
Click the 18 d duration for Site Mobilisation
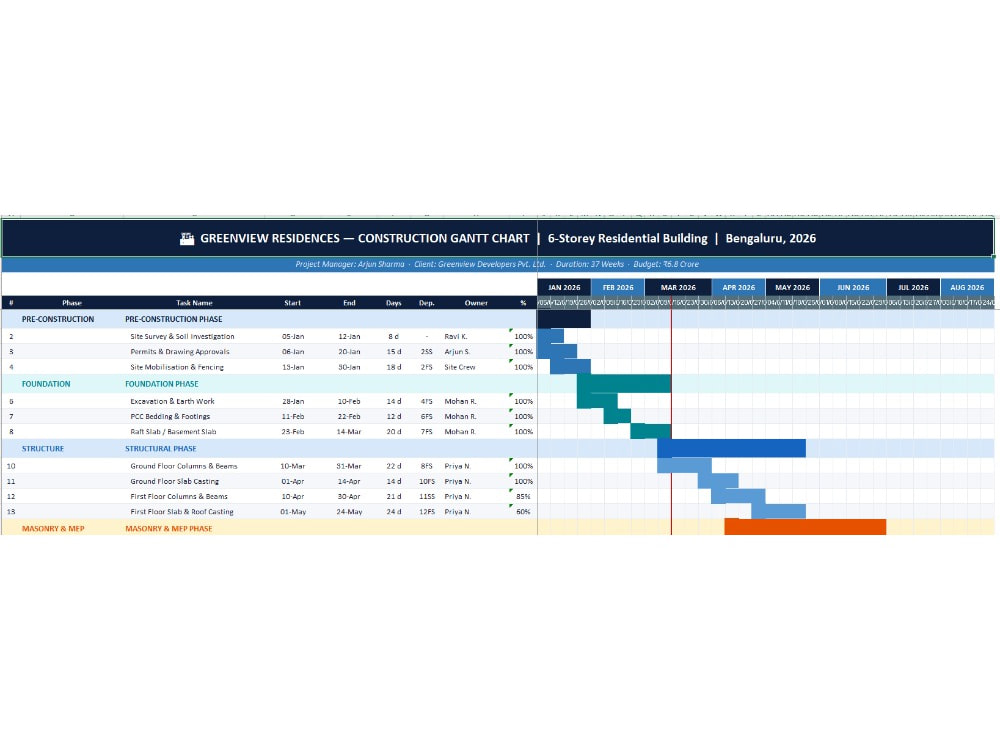click(393, 367)
